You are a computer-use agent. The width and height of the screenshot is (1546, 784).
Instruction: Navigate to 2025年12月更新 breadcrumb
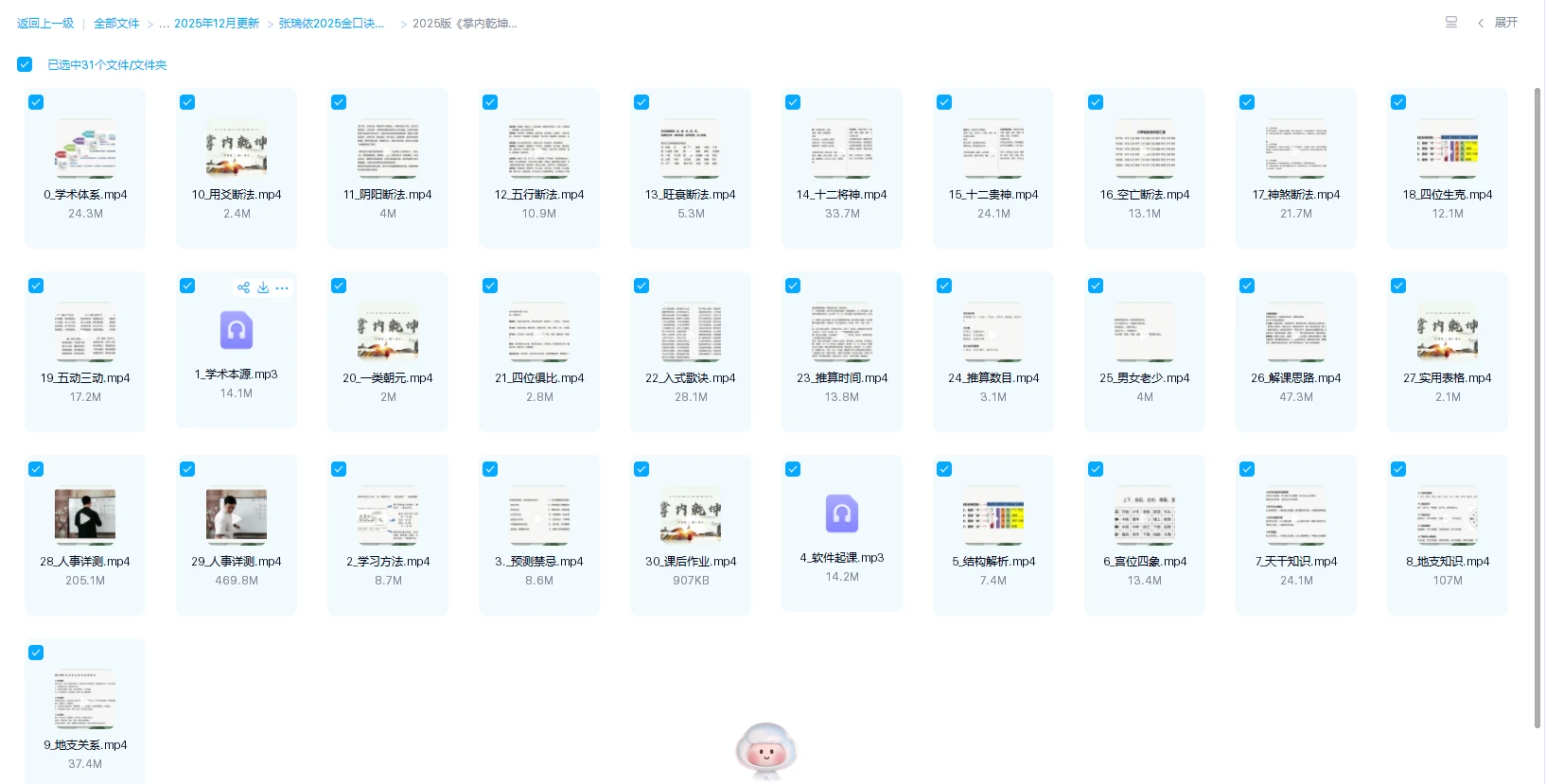point(217,24)
